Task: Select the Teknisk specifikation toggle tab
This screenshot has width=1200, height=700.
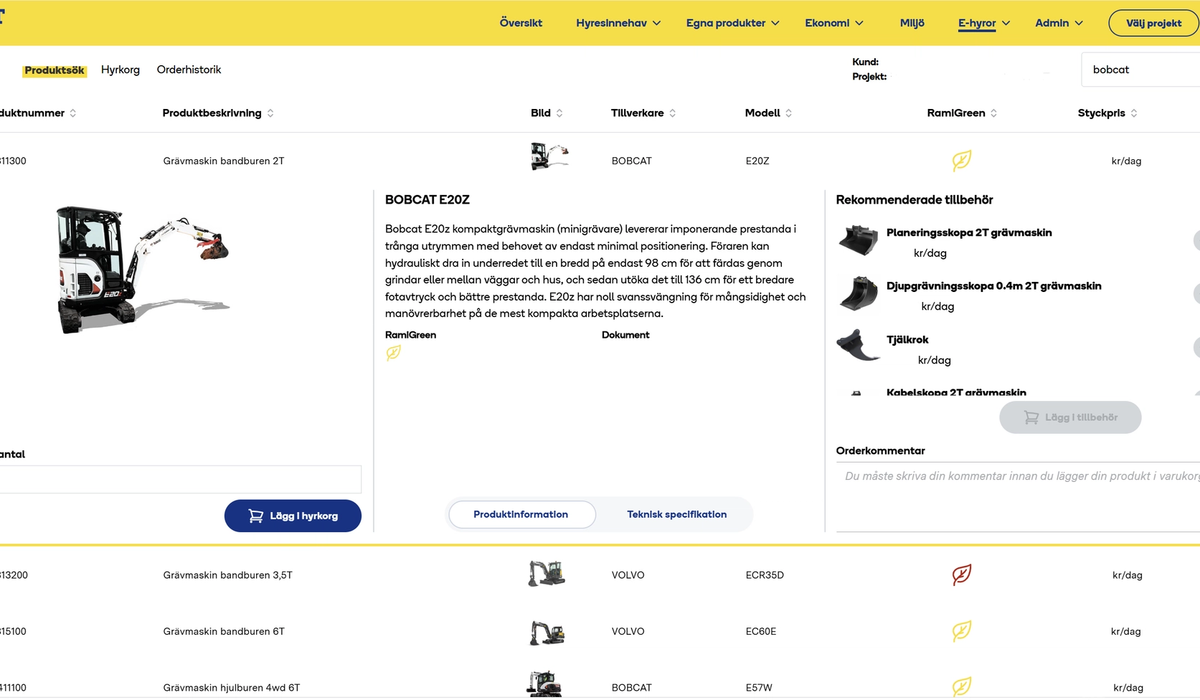Action: (677, 514)
